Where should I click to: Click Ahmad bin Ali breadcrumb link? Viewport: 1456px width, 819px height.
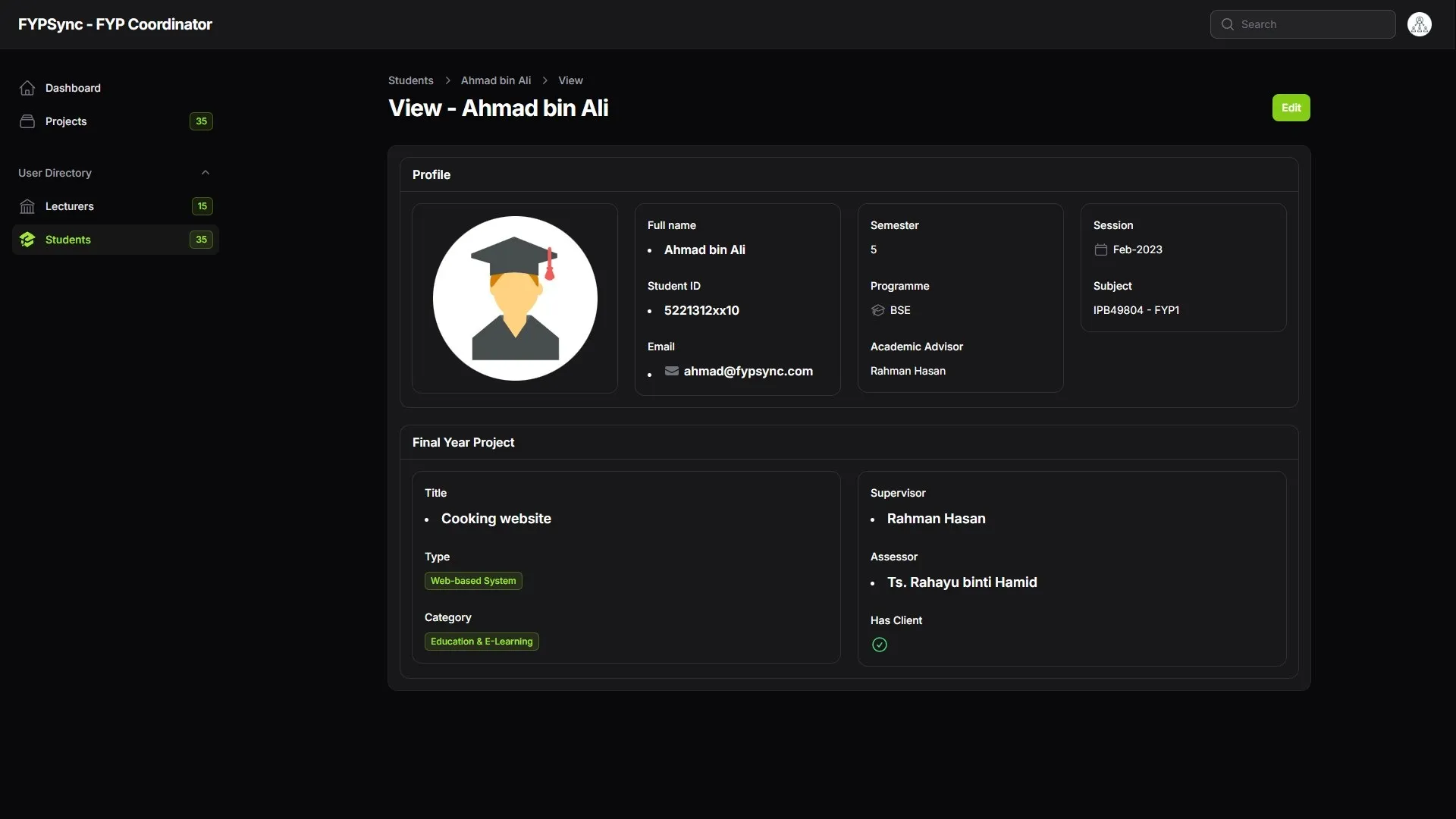tap(495, 80)
